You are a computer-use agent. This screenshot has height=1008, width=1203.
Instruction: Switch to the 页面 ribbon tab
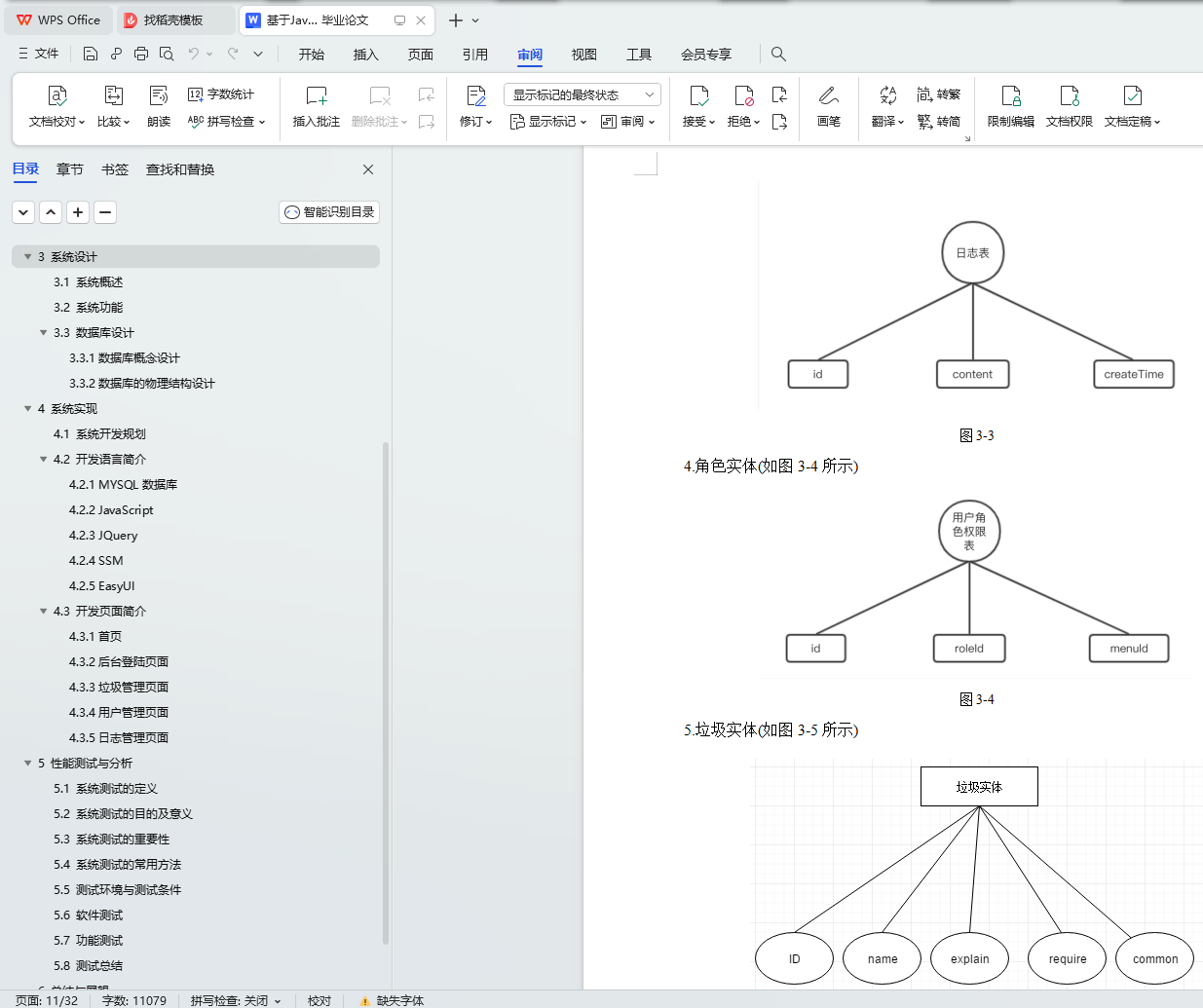click(x=421, y=55)
